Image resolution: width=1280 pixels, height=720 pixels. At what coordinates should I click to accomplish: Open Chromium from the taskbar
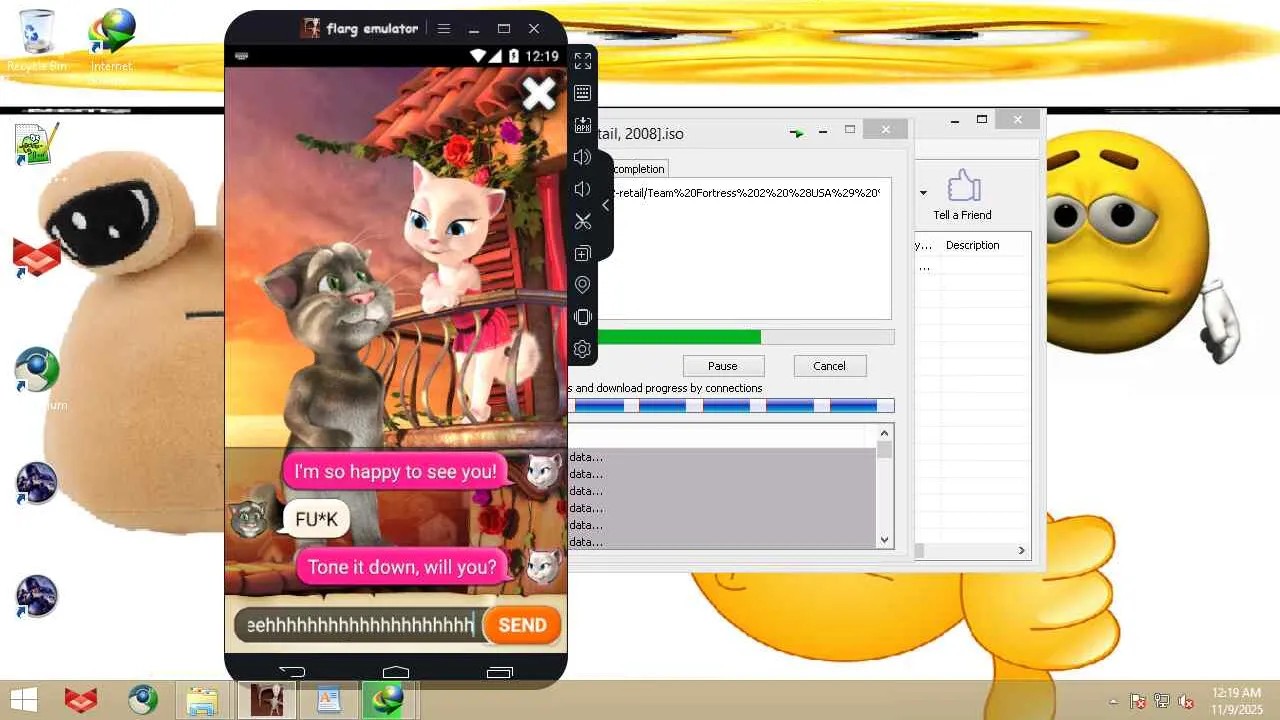142,700
